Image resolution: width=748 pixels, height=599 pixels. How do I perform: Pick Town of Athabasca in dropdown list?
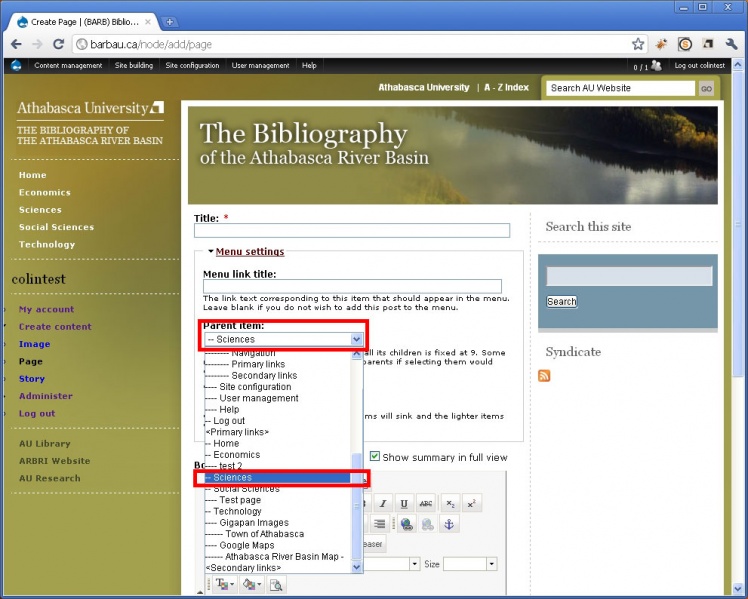click(264, 534)
